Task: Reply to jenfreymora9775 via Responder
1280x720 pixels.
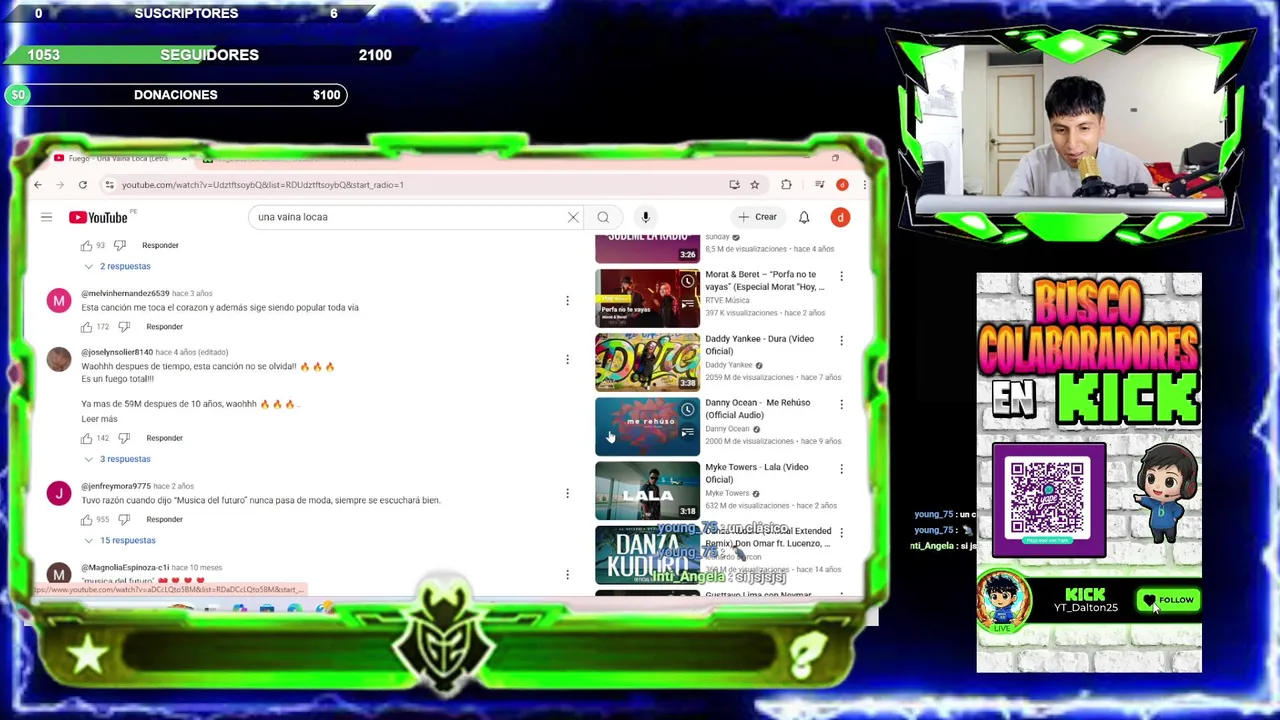Action: pos(164,519)
